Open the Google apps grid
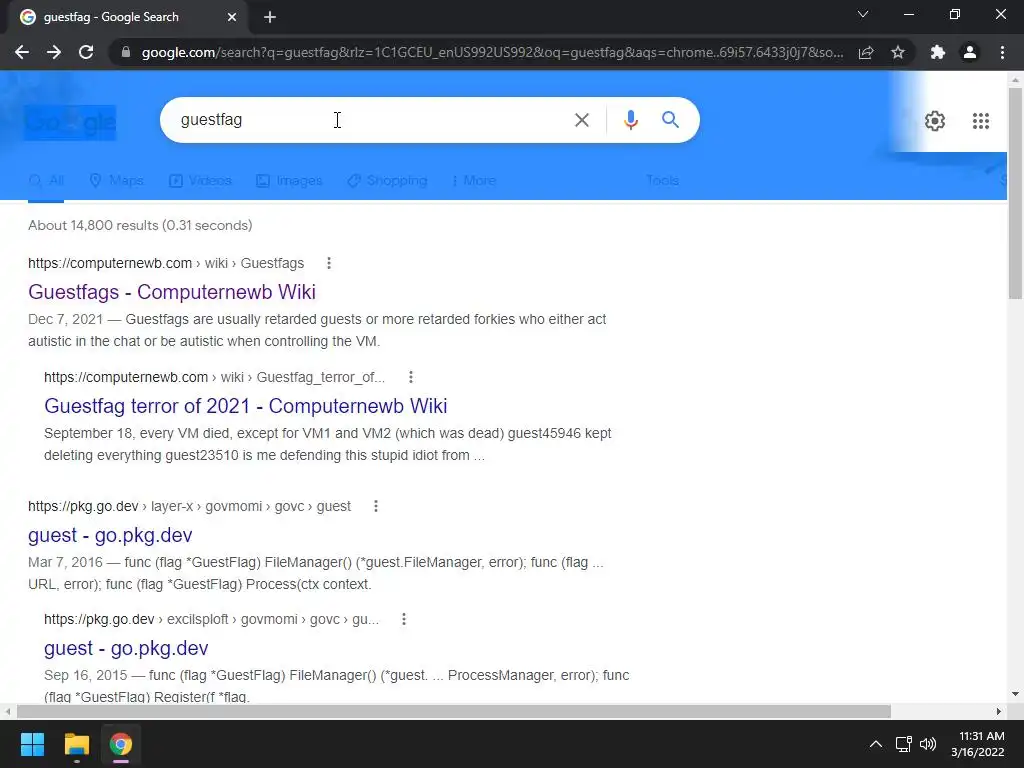Screen dimensions: 1024x768 981,121
